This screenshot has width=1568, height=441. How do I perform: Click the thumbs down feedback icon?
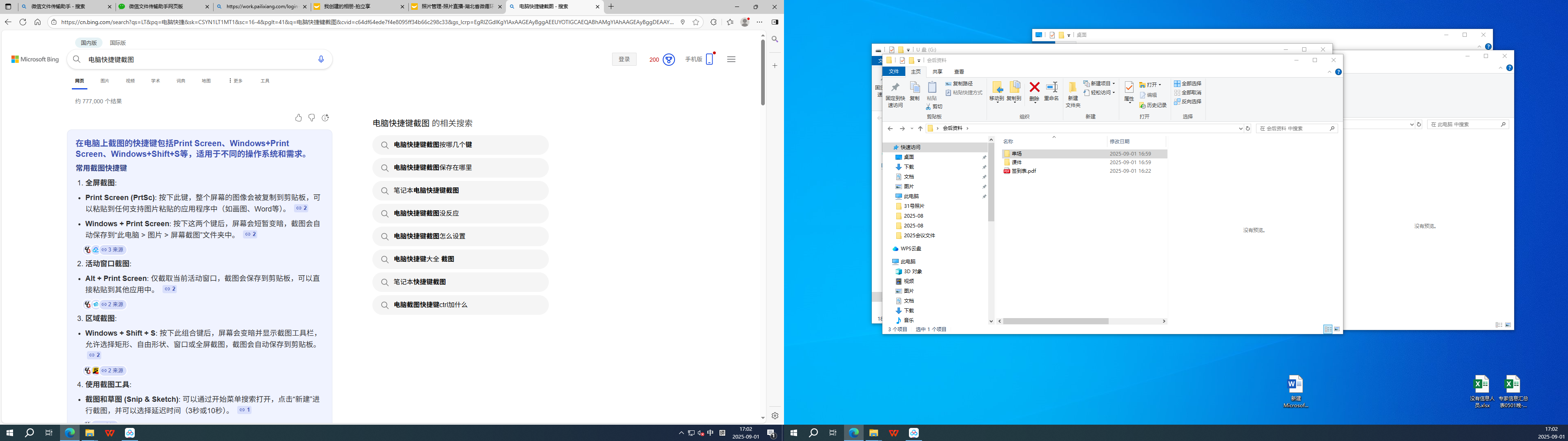click(312, 118)
